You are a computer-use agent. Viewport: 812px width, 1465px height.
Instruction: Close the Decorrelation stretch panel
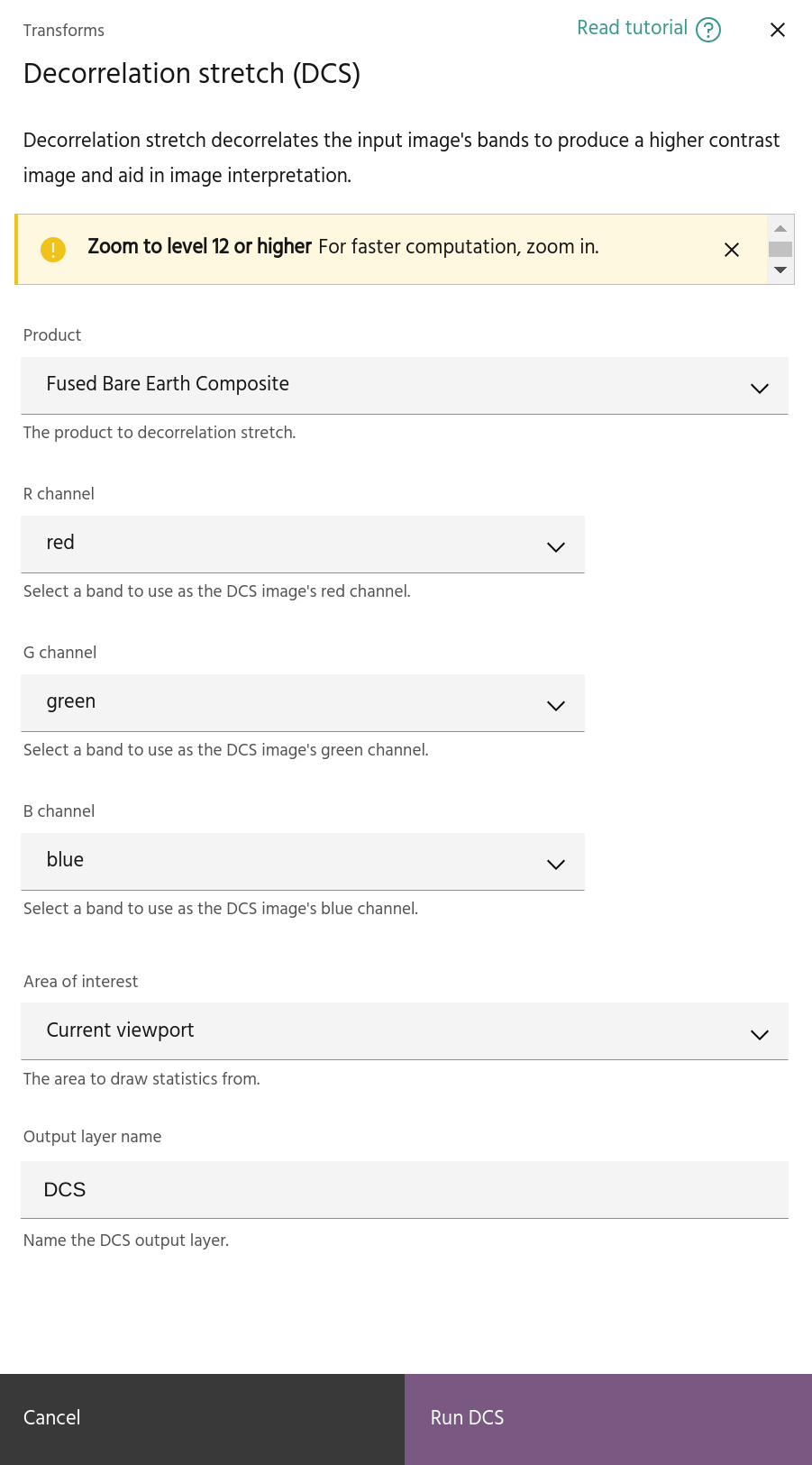(778, 30)
